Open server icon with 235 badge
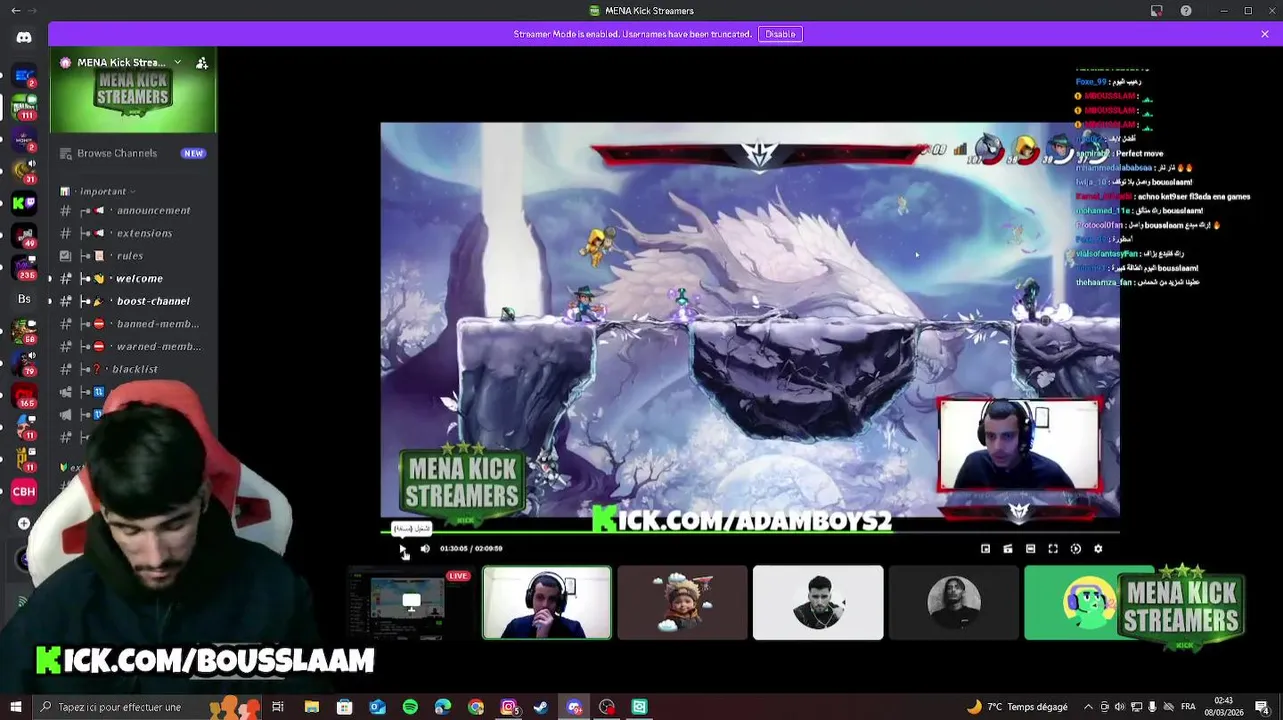Image resolution: width=1283 pixels, height=720 pixels. click(x=24, y=267)
